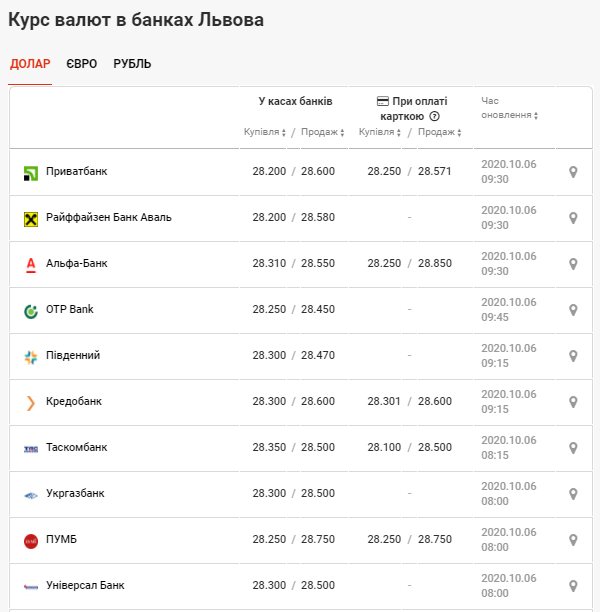The image size is (600, 612).
Task: Open the Універсал Банк link
Action: 85,585
